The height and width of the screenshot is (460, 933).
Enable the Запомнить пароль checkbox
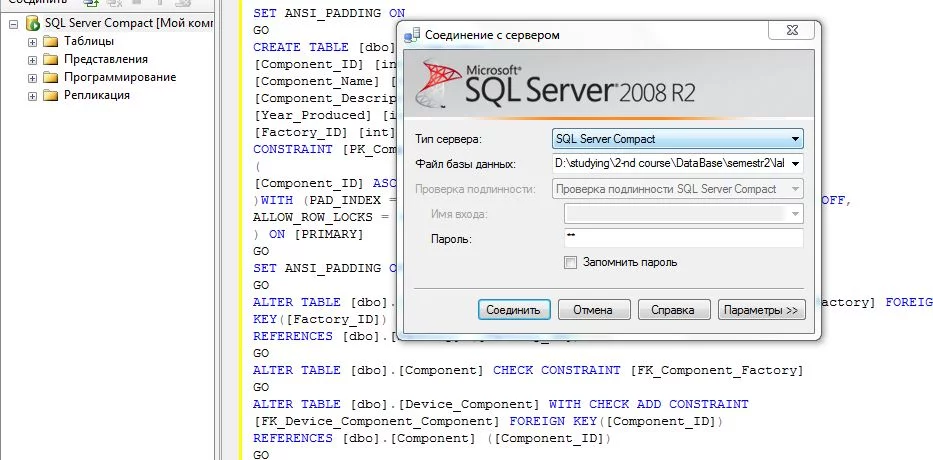pos(571,262)
